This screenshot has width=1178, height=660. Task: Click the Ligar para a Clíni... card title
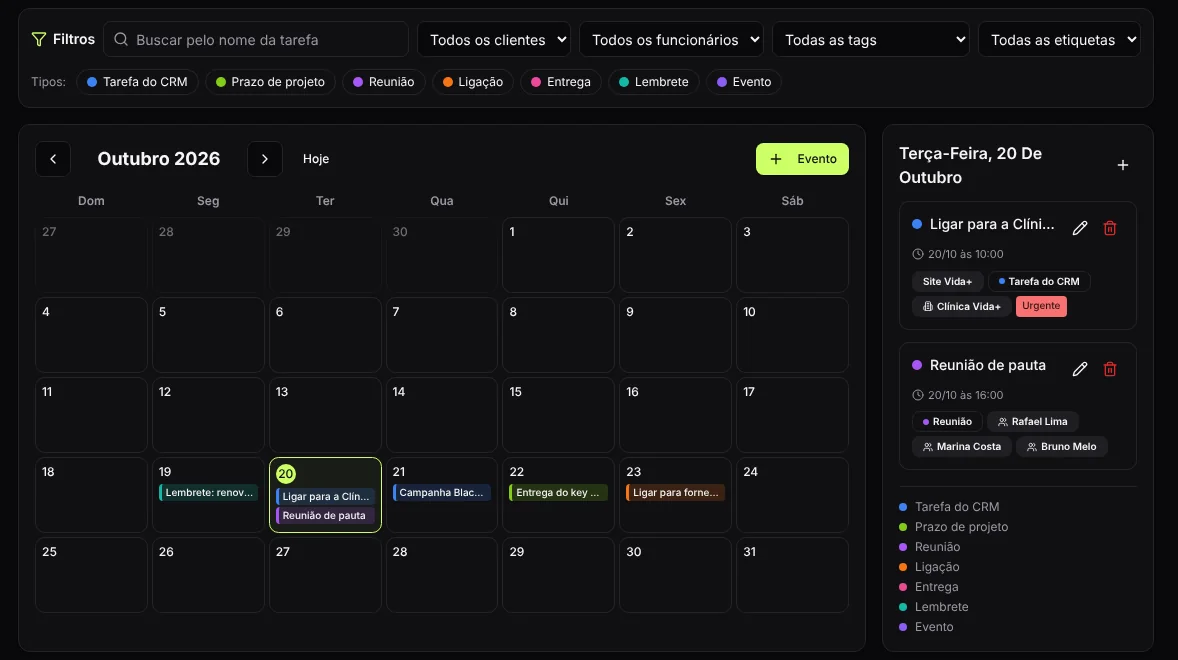tap(992, 225)
